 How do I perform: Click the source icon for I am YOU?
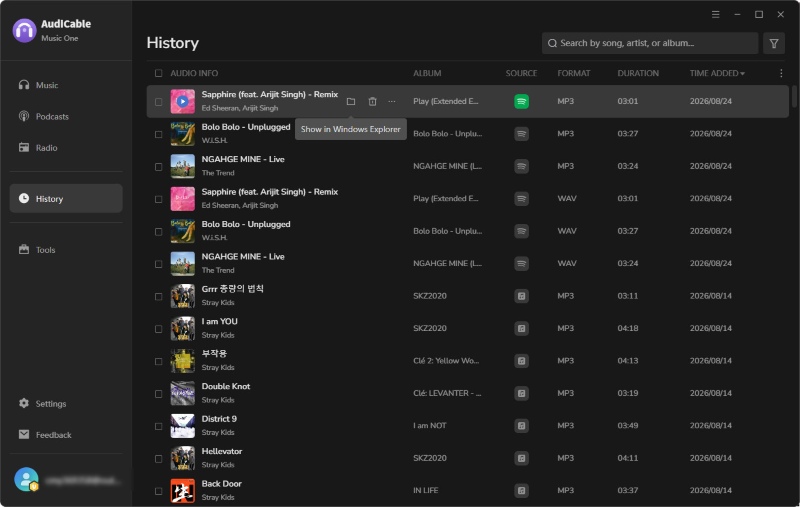pos(521,328)
